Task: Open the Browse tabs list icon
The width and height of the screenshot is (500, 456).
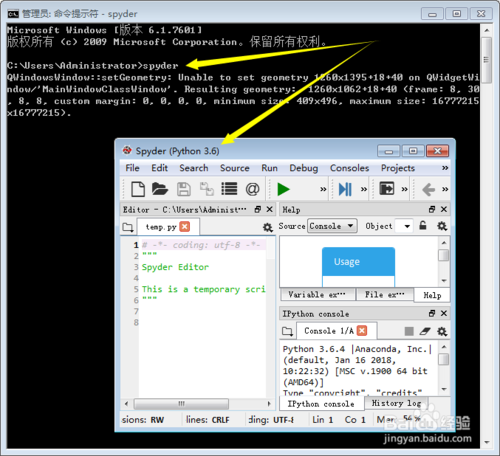Action: 229,189
